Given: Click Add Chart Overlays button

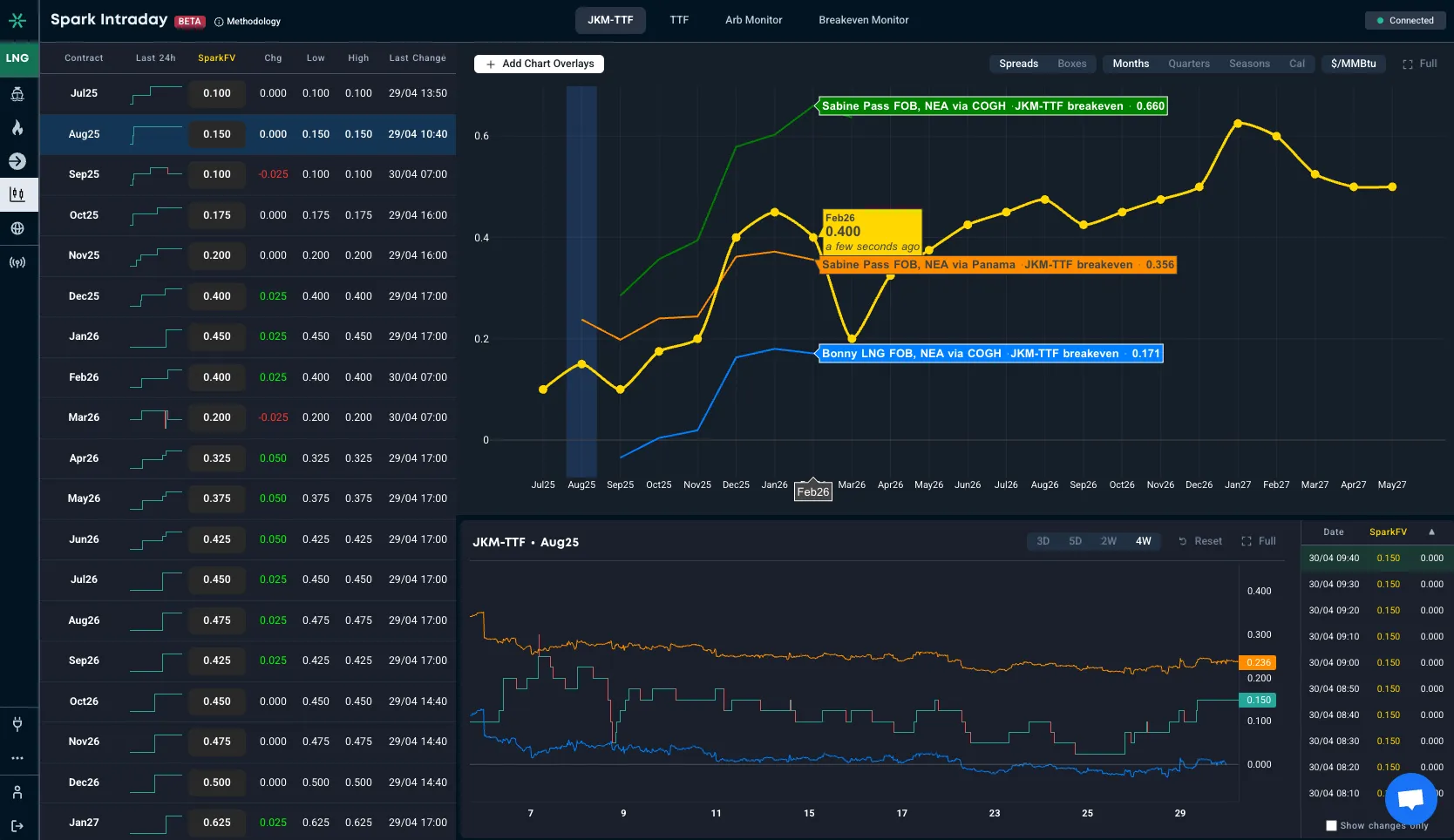Looking at the screenshot, I should click(540, 64).
